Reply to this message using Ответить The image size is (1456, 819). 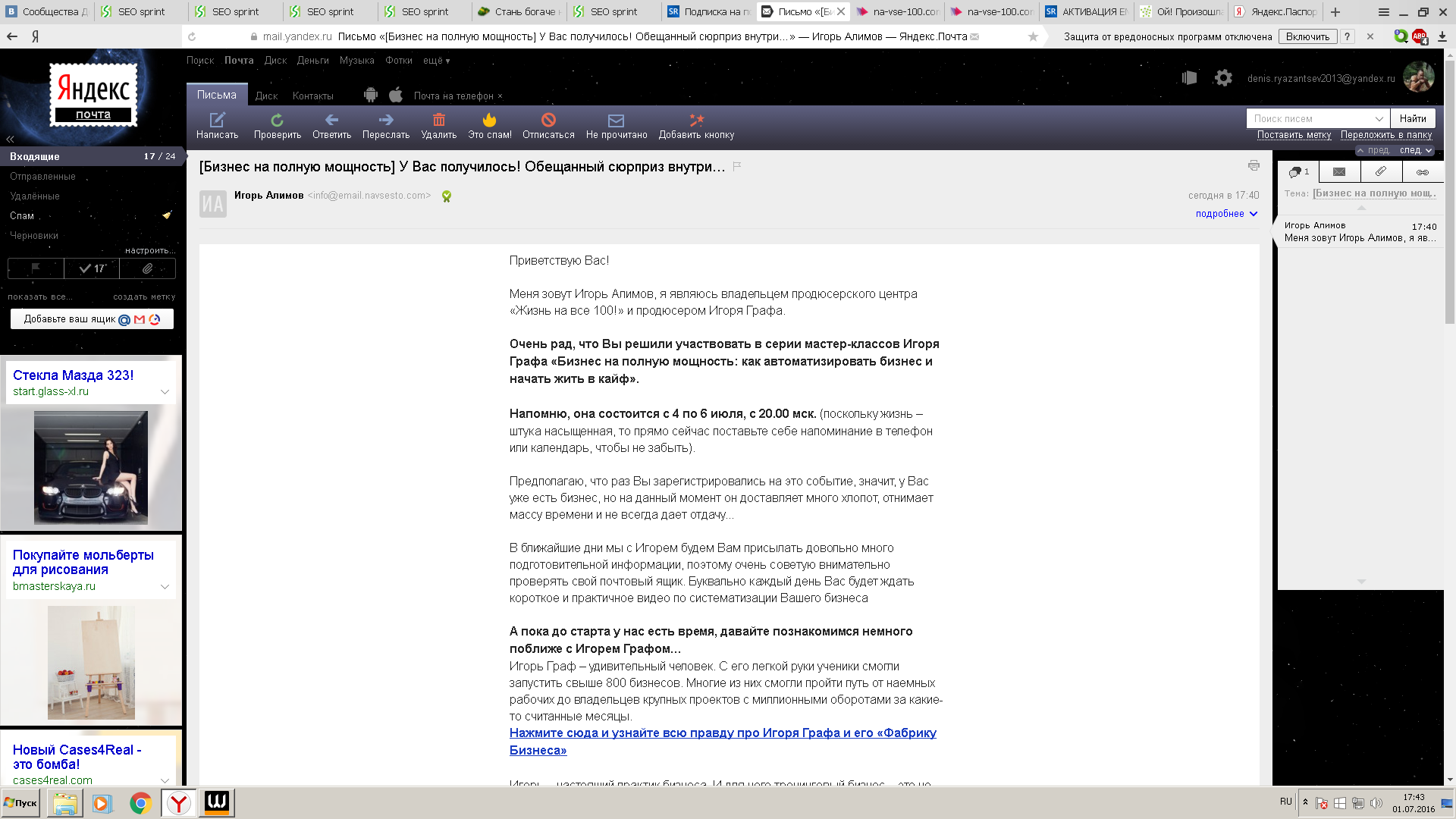click(x=331, y=125)
